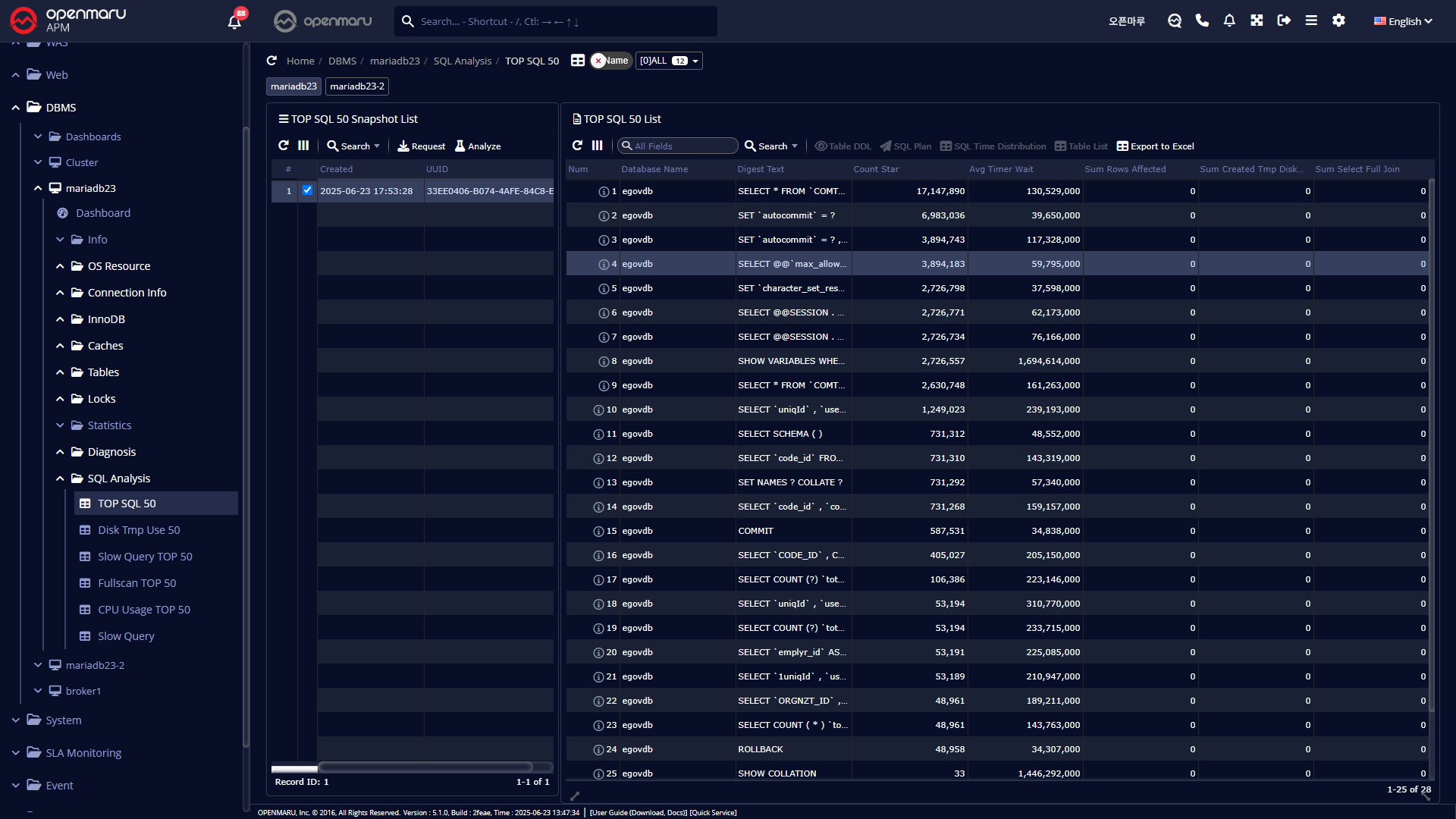
Task: Open Slow Query TOP 50 menu item
Action: pyautogui.click(x=145, y=557)
